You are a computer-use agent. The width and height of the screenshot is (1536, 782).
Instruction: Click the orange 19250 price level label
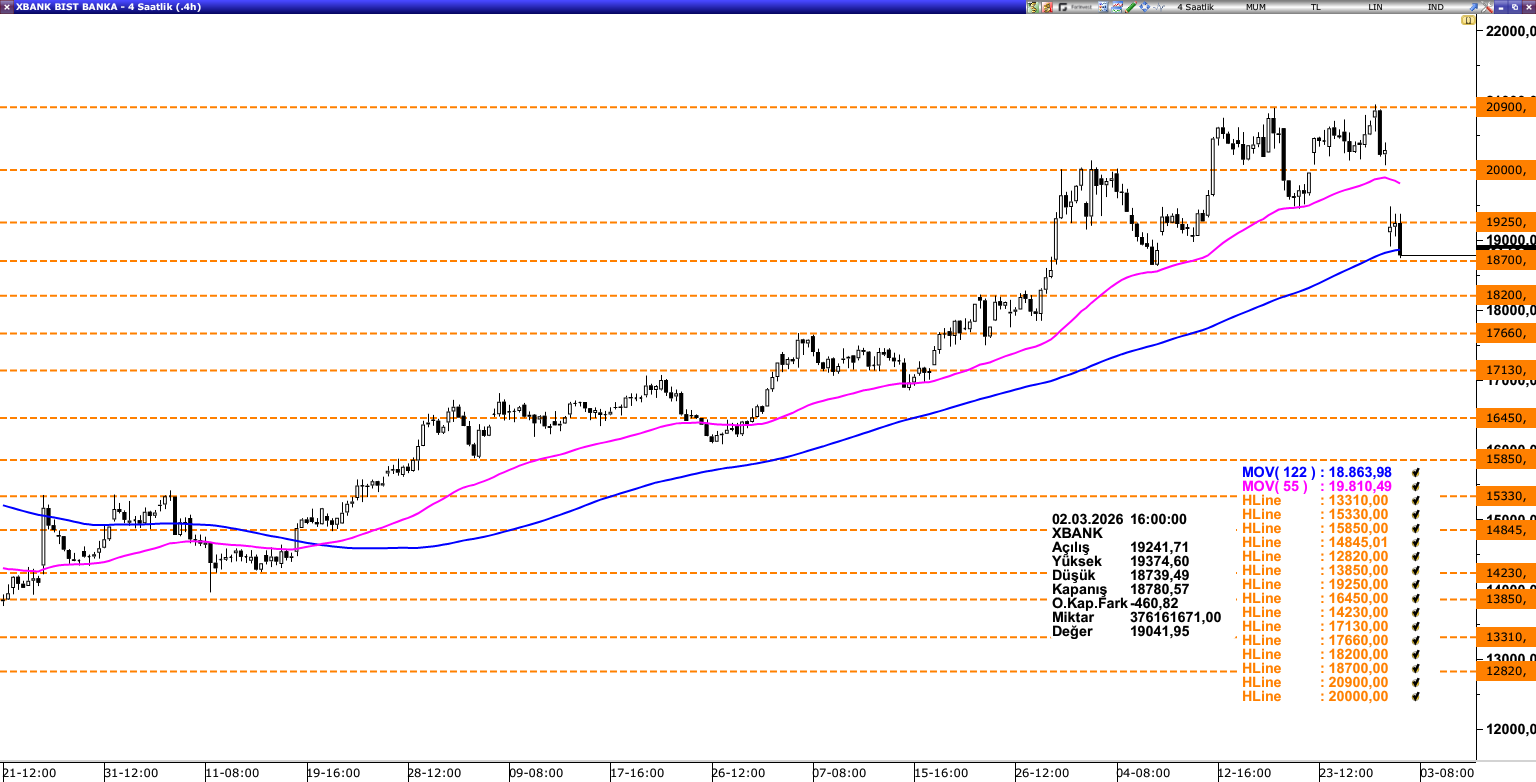(1506, 222)
